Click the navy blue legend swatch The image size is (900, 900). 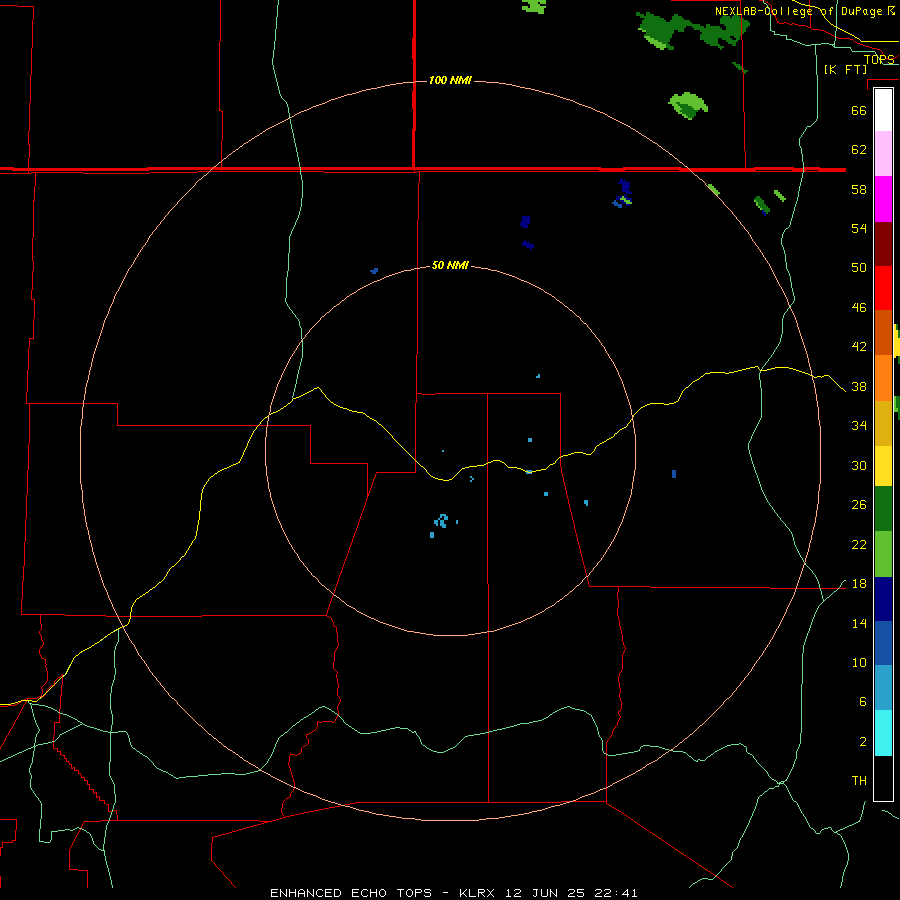883,599
